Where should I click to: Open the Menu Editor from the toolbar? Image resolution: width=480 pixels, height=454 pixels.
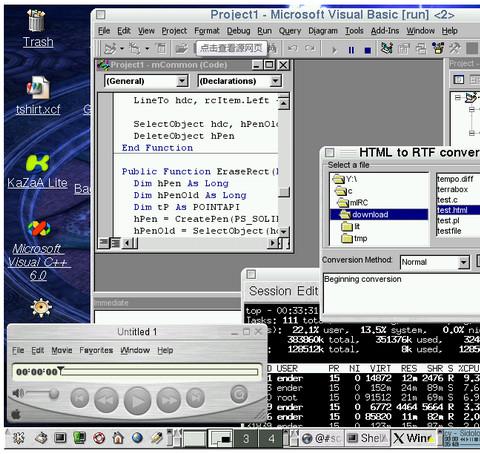click(x=161, y=49)
